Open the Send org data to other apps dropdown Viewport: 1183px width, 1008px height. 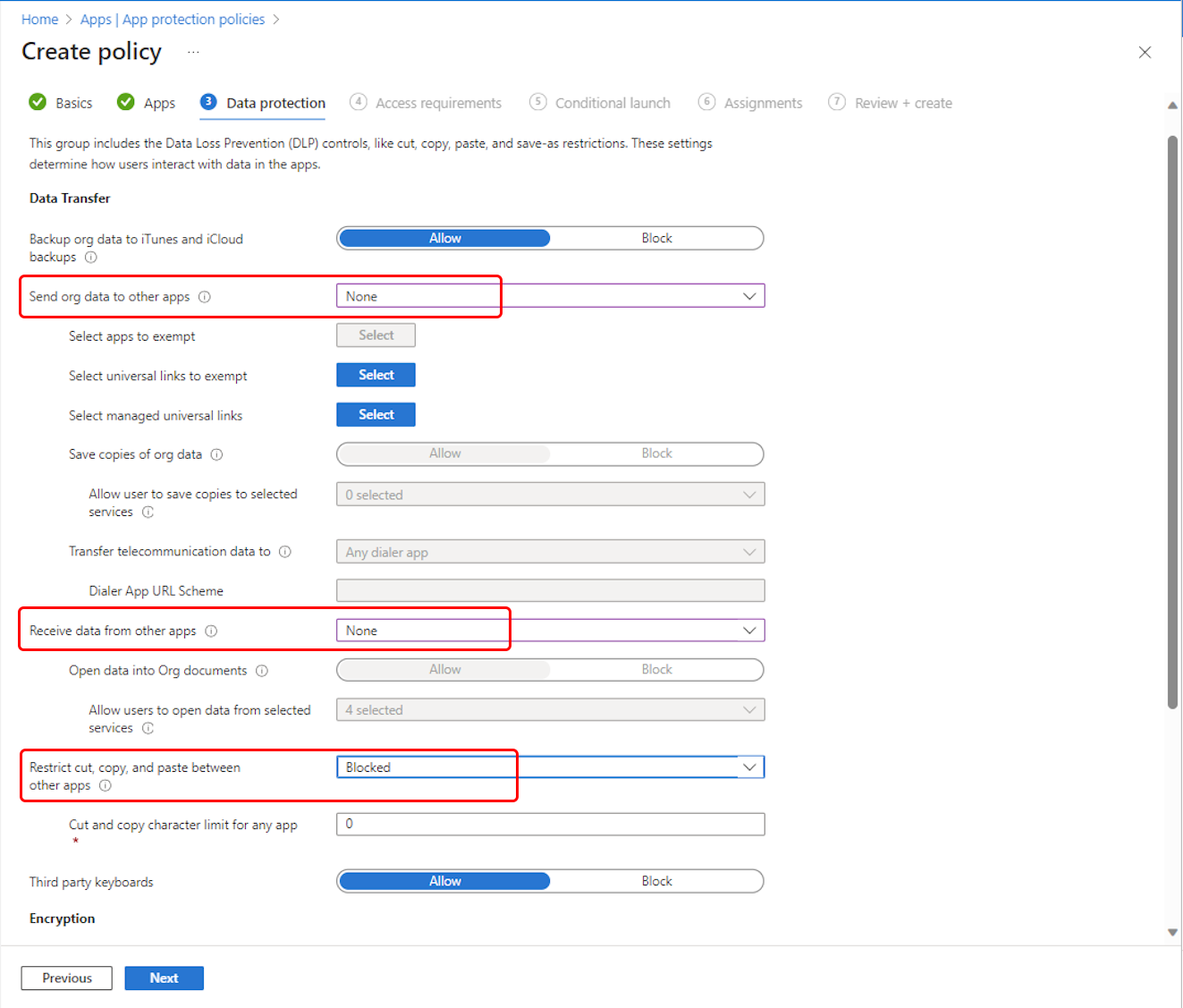tap(550, 296)
